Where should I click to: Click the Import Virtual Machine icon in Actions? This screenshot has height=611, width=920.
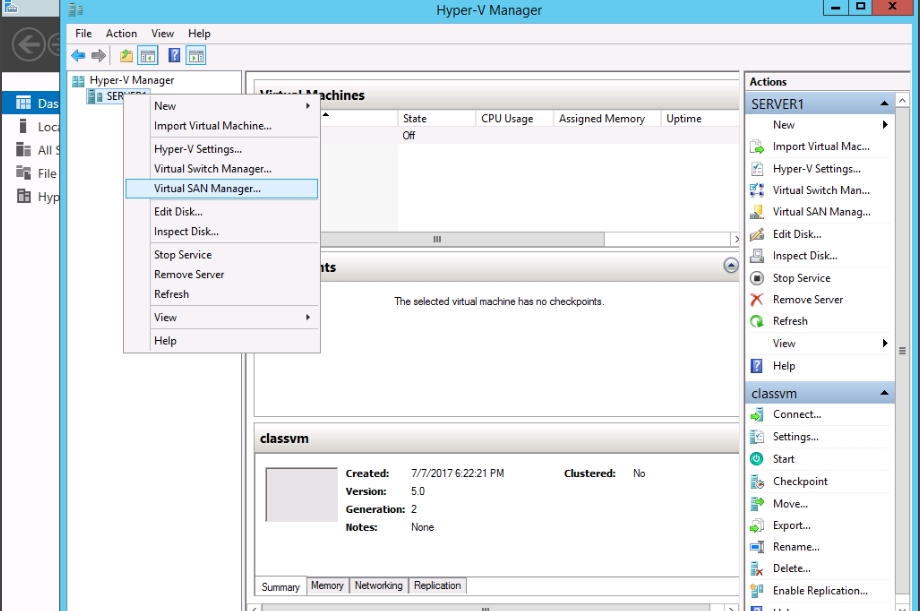click(757, 147)
